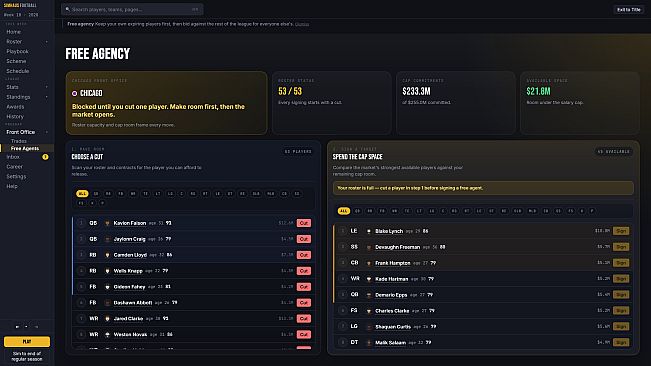Click team icon beside Malik Salaam
651x366 pixels.
(369, 343)
